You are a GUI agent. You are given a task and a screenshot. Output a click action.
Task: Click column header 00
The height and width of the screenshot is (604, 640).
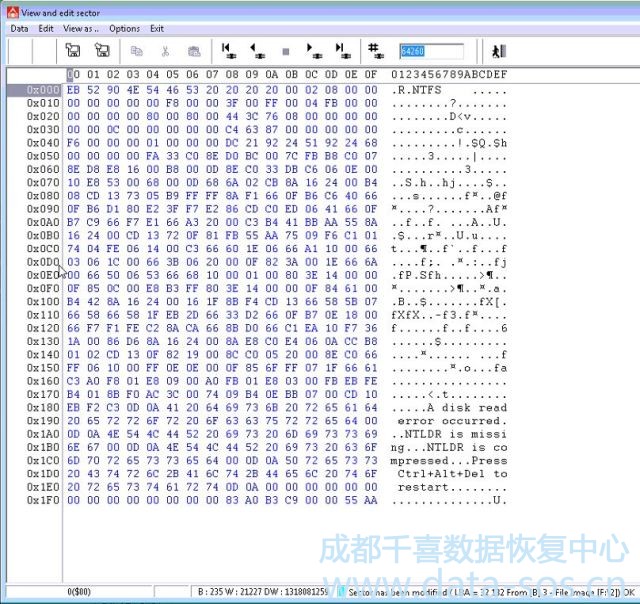(x=73, y=75)
